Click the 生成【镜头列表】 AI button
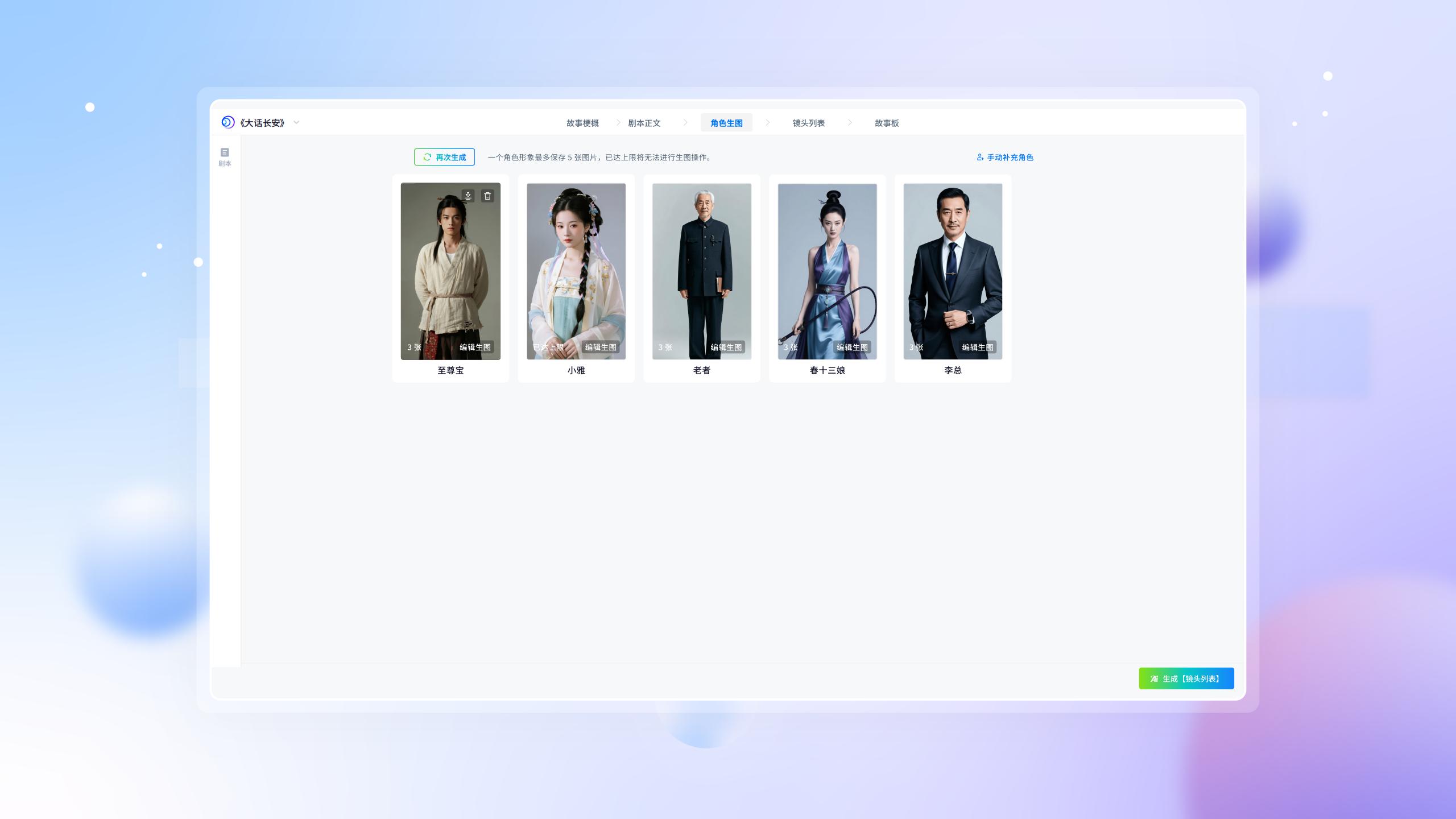Viewport: 1456px width, 819px height. coord(1186,679)
